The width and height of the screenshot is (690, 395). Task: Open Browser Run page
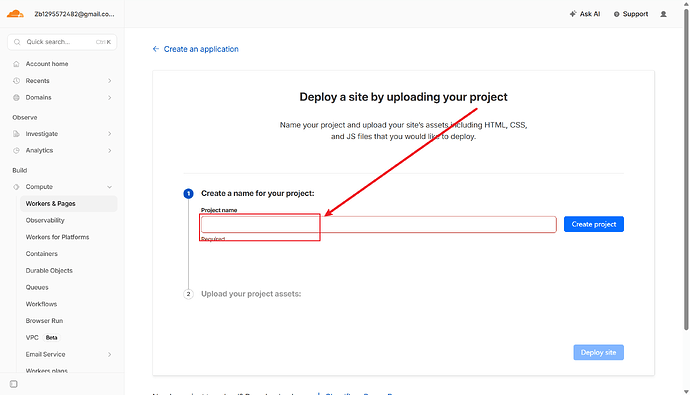pyautogui.click(x=44, y=321)
